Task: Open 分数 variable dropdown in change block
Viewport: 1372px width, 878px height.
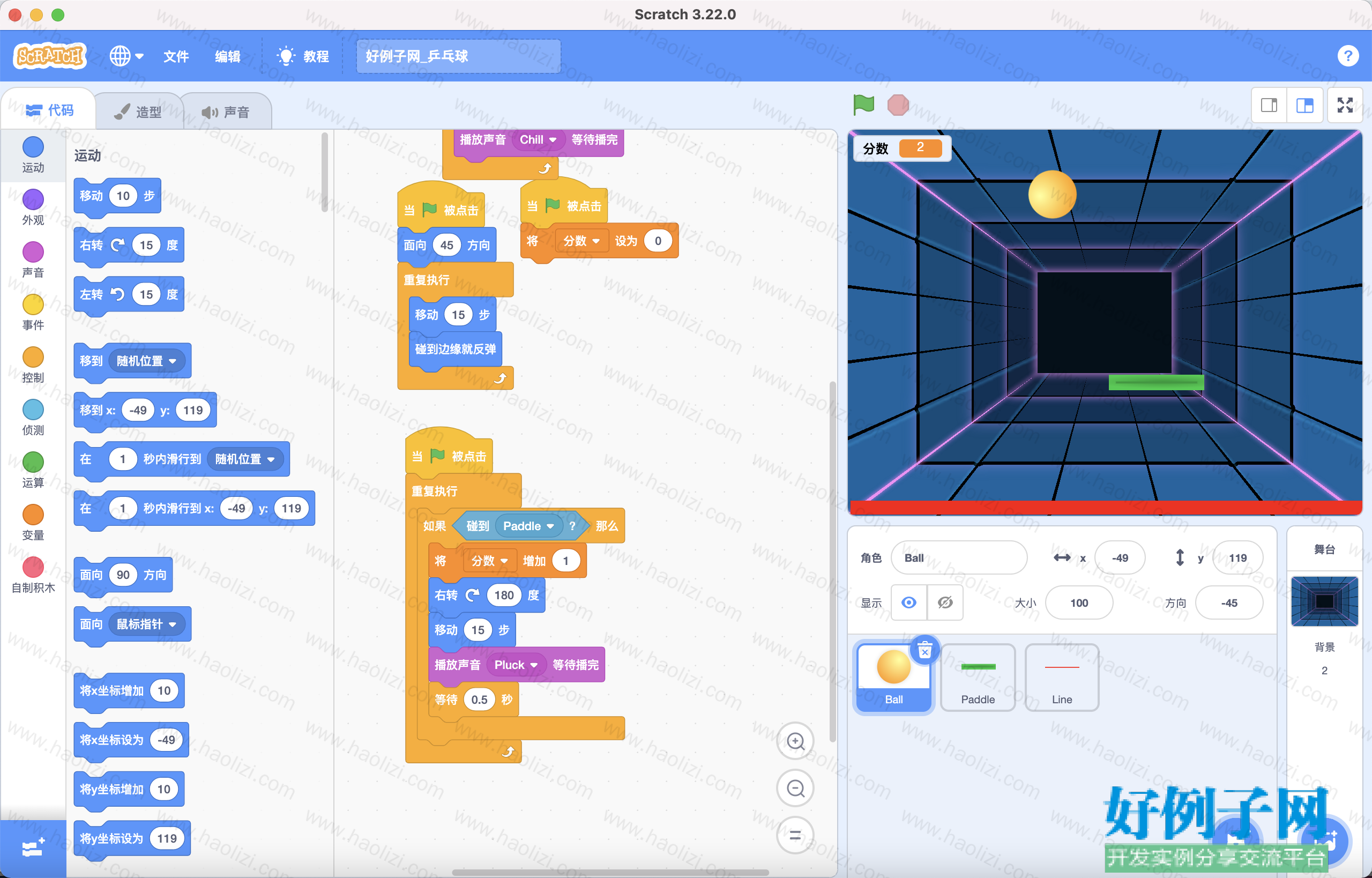Action: (489, 561)
